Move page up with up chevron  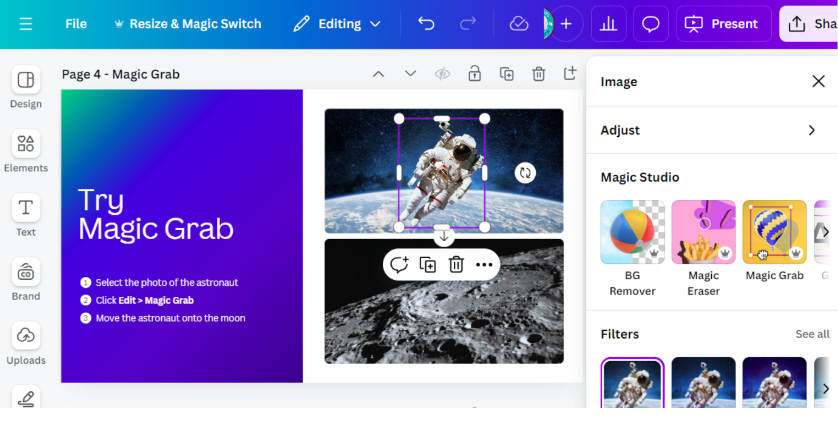[378, 74]
